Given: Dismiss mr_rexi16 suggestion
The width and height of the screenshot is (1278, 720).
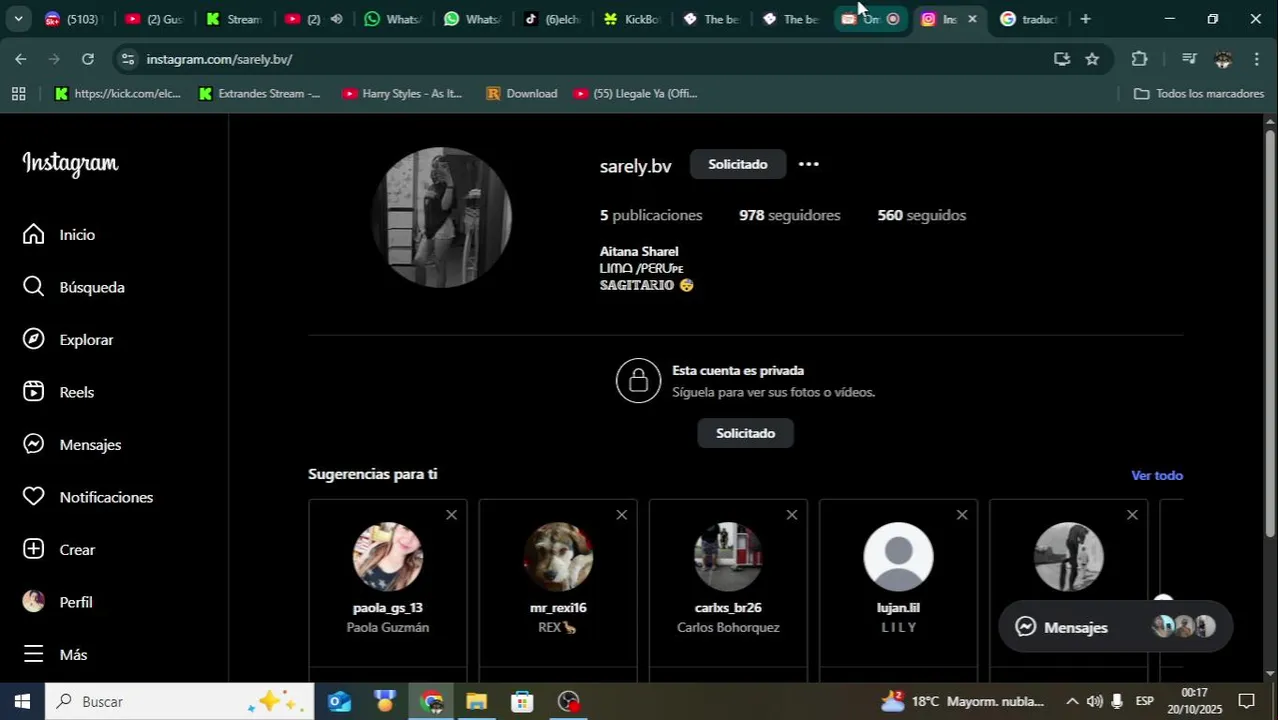Looking at the screenshot, I should click(621, 515).
